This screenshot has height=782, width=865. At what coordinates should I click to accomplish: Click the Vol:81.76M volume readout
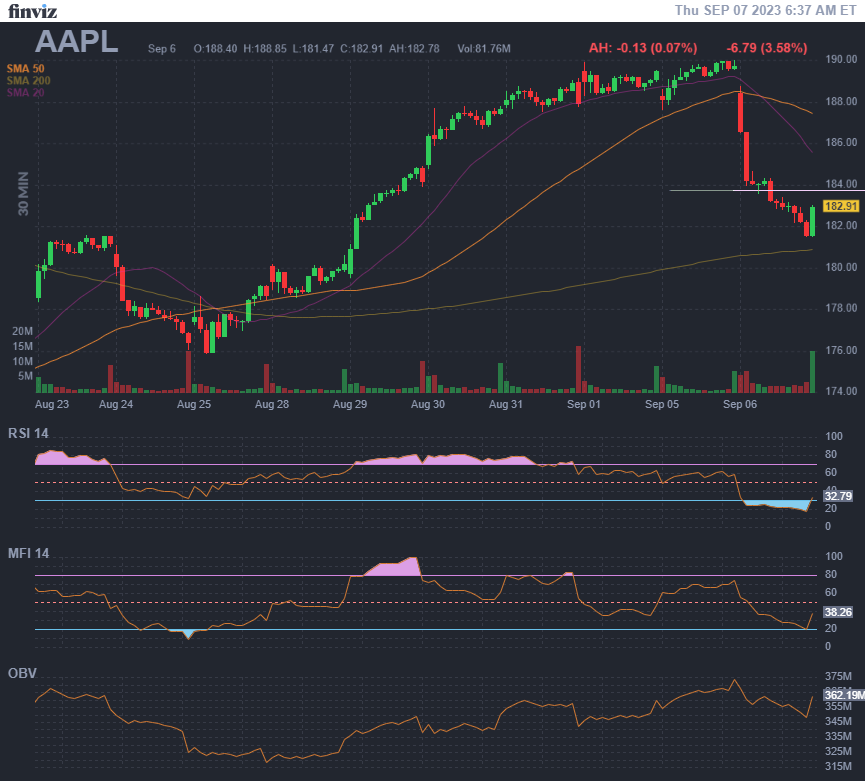484,48
